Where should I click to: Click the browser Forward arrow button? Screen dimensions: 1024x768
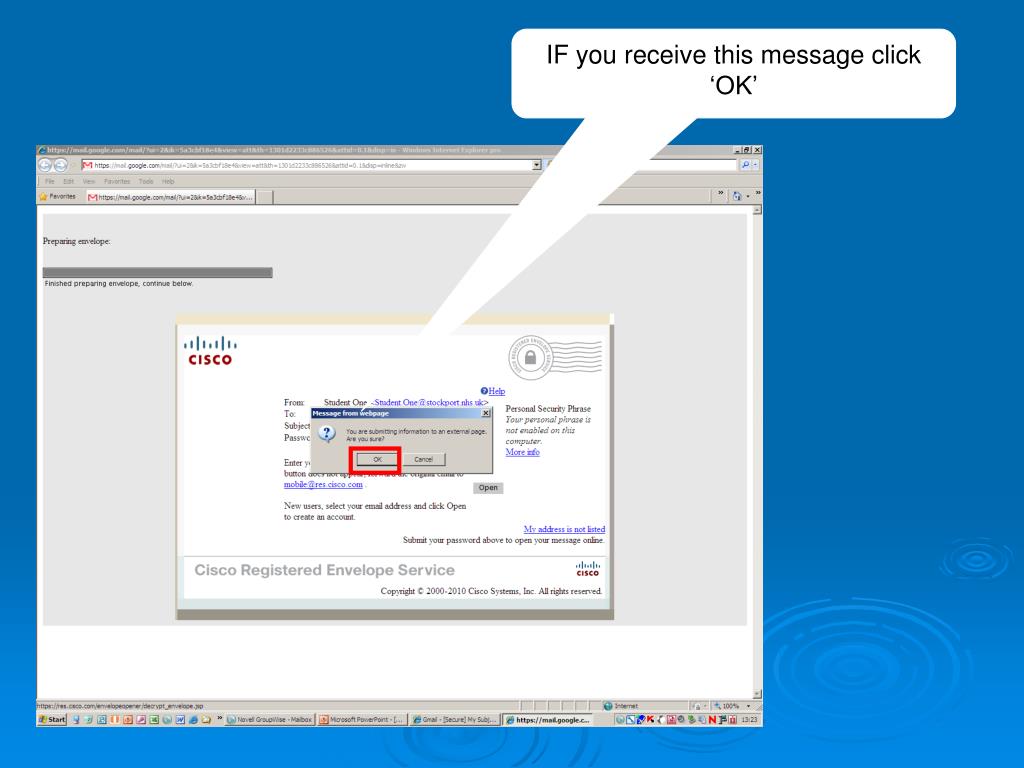[60, 166]
